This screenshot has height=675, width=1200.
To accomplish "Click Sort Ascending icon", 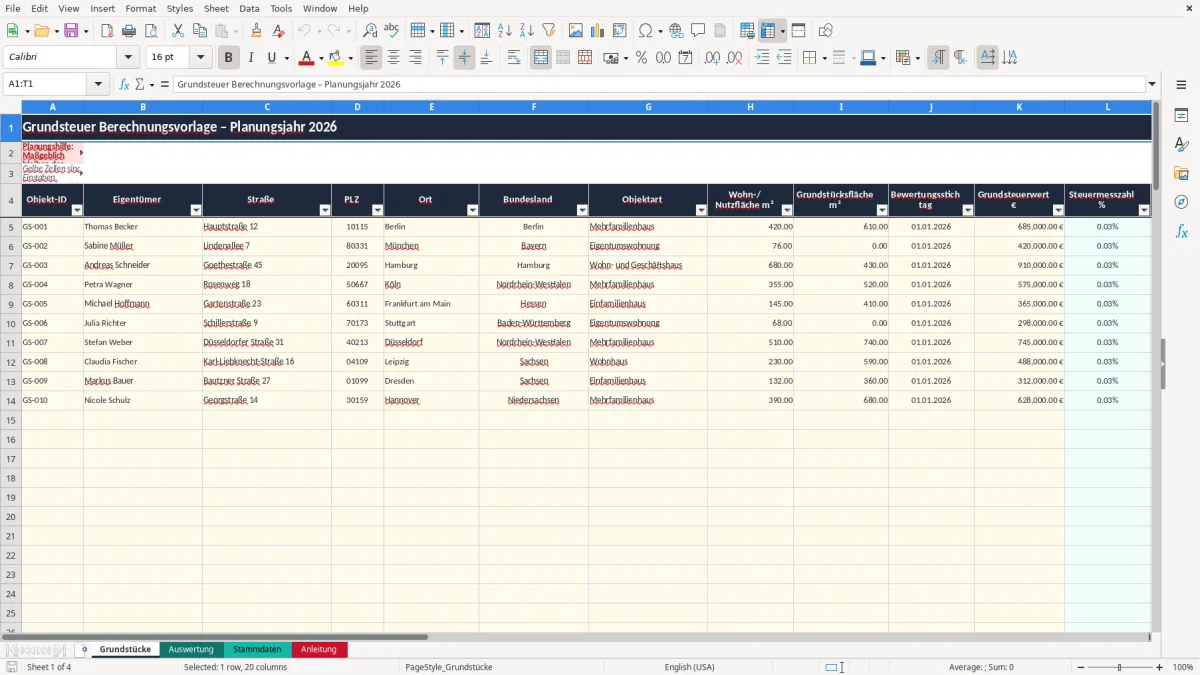I will pyautogui.click(x=505, y=31).
